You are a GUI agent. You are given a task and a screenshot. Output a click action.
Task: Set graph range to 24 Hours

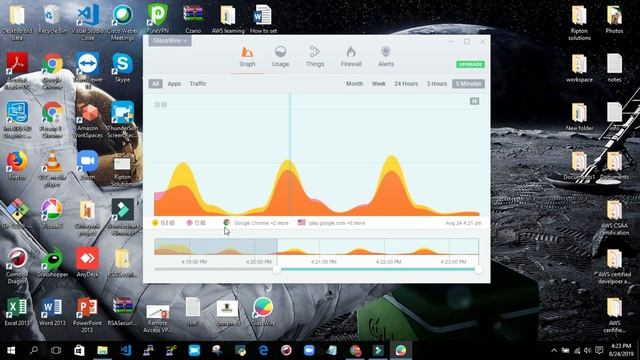(x=406, y=84)
